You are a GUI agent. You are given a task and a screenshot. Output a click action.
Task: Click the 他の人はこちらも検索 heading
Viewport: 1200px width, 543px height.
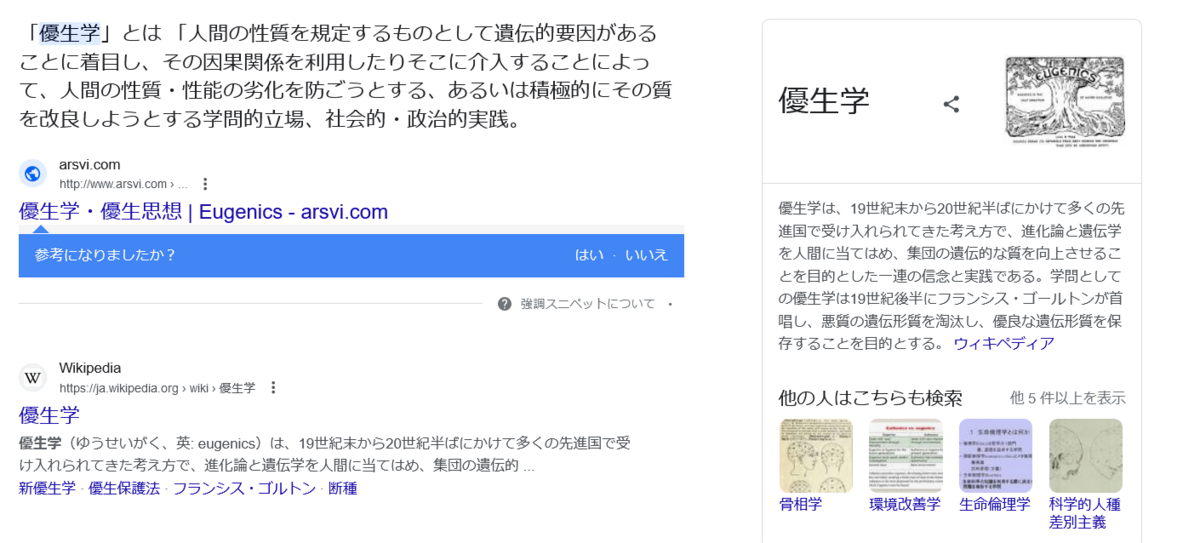pos(870,398)
